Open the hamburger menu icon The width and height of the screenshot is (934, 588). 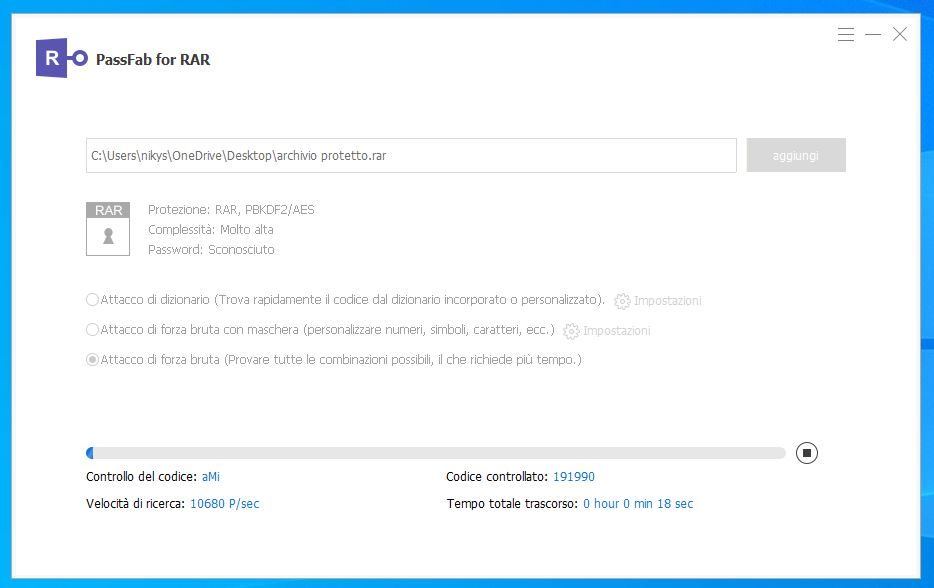pyautogui.click(x=845, y=35)
